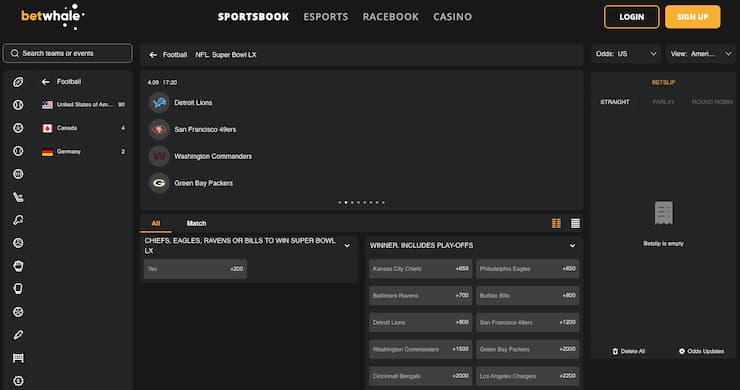
Task: Pick Los Angeles Chargers +2200 odds
Action: pyautogui.click(x=528, y=376)
